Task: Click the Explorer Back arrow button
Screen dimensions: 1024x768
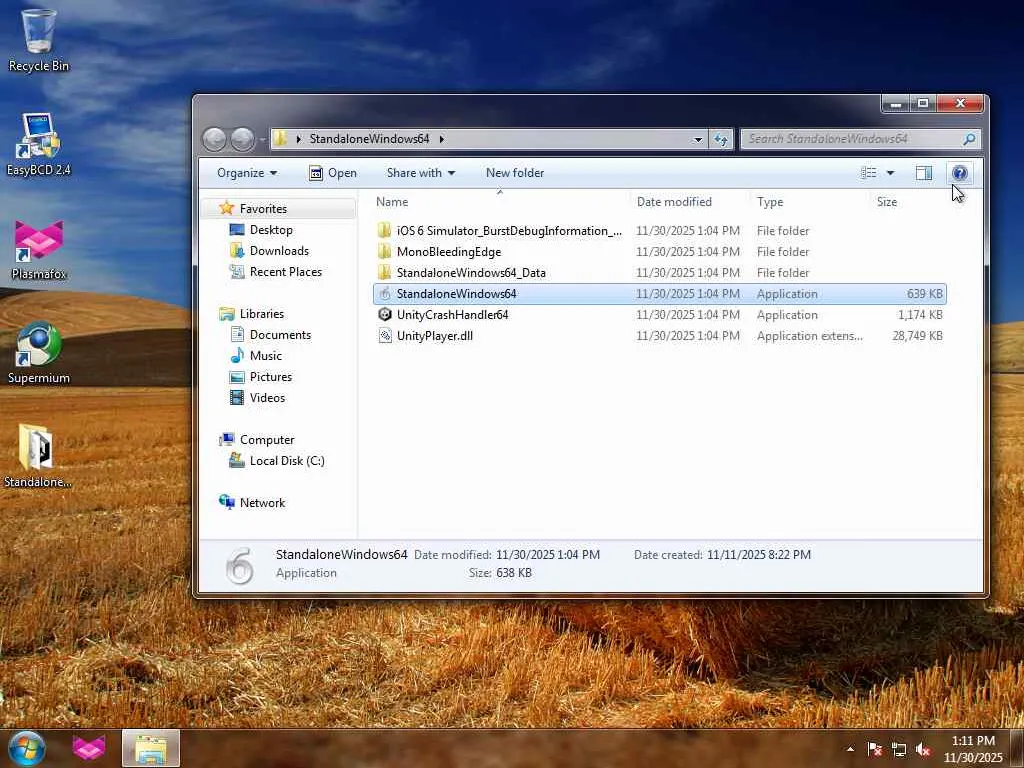Action: pos(214,138)
